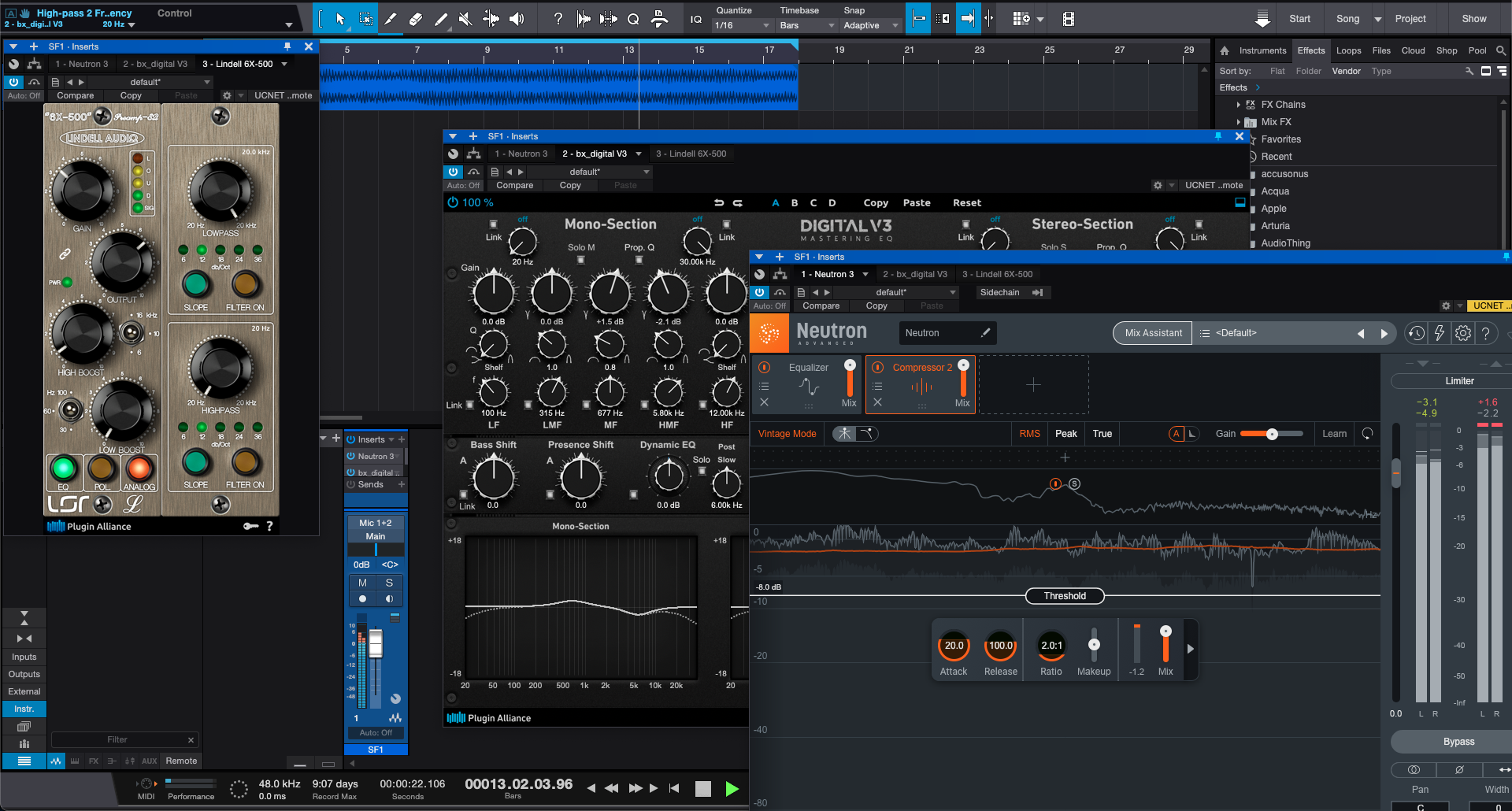Click compressor Makeup slider handle
Viewport: 1512px width, 811px height.
click(x=1094, y=644)
